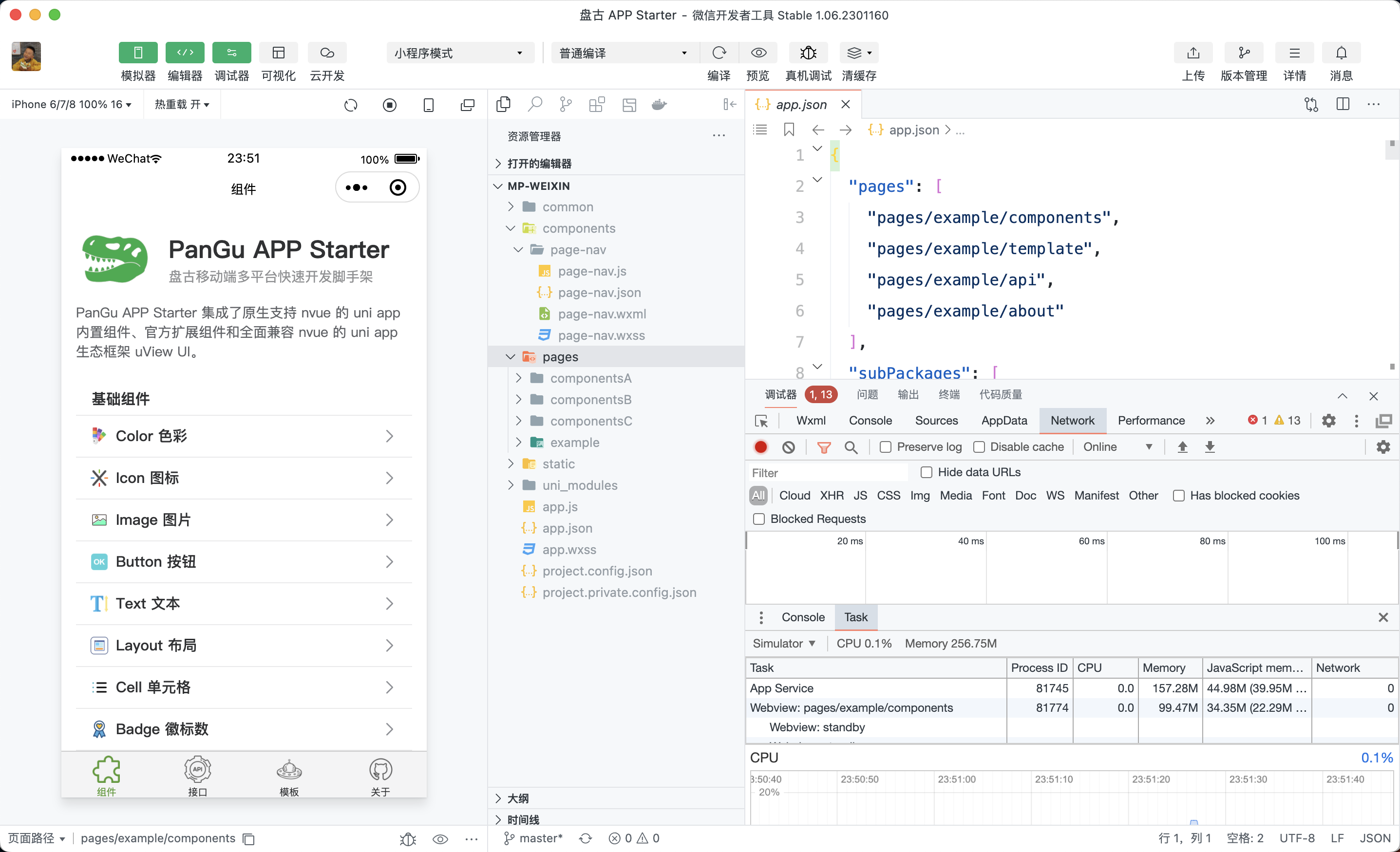
Task: Toggle the Preserve log checkbox
Action: [886, 447]
